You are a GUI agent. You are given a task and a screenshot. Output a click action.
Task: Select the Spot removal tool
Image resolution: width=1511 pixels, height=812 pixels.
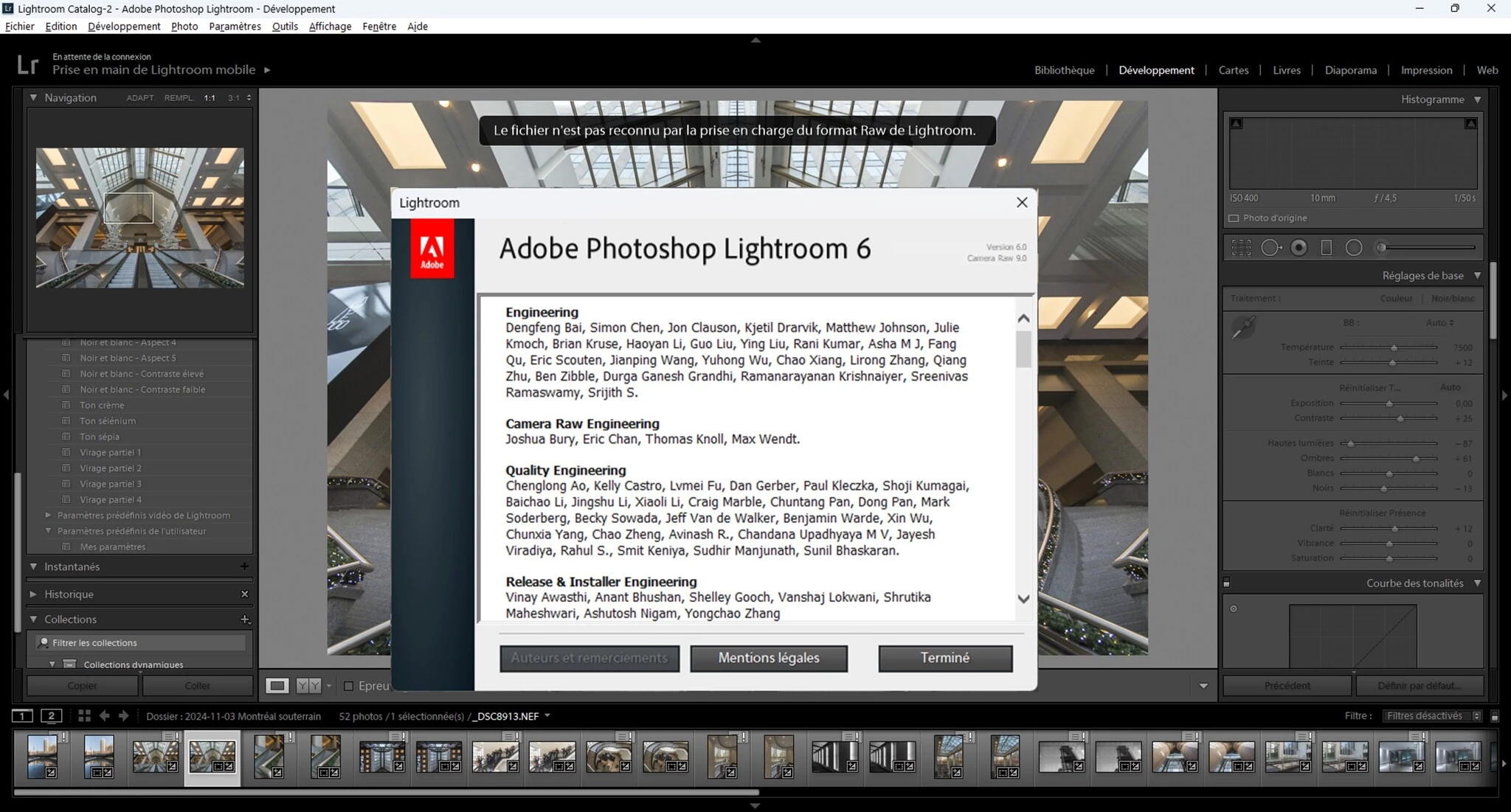[x=1270, y=248]
